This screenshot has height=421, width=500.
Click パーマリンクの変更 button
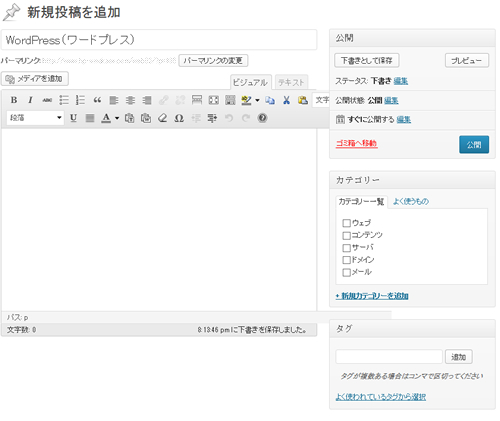(x=213, y=61)
